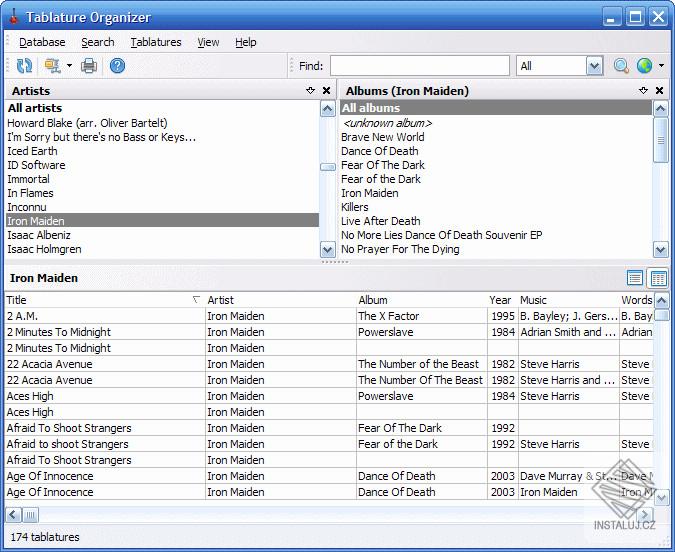This screenshot has width=675, height=552.
Task: Click the Albums list vertical scrollbar thumb
Action: pyautogui.click(x=661, y=140)
